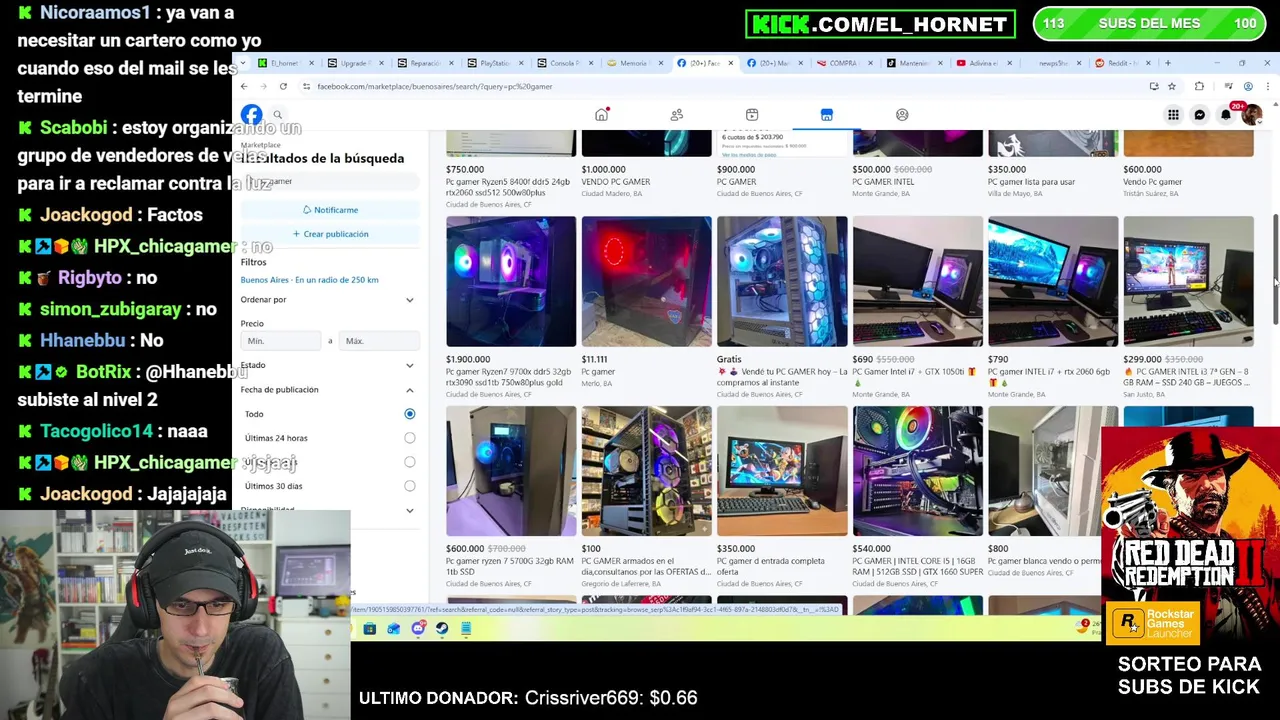Click the Máx. price input field
The height and width of the screenshot is (720, 1280).
pyautogui.click(x=379, y=341)
